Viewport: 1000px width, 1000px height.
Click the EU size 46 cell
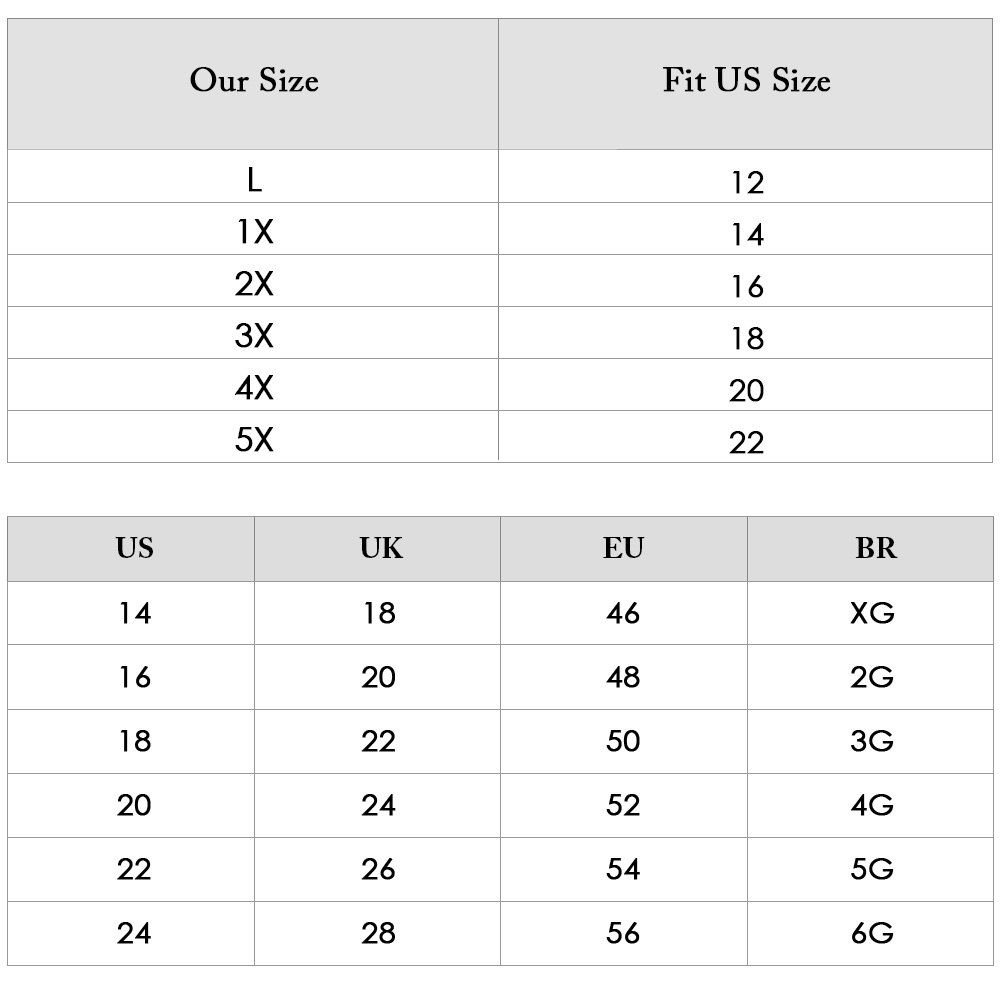tap(623, 613)
